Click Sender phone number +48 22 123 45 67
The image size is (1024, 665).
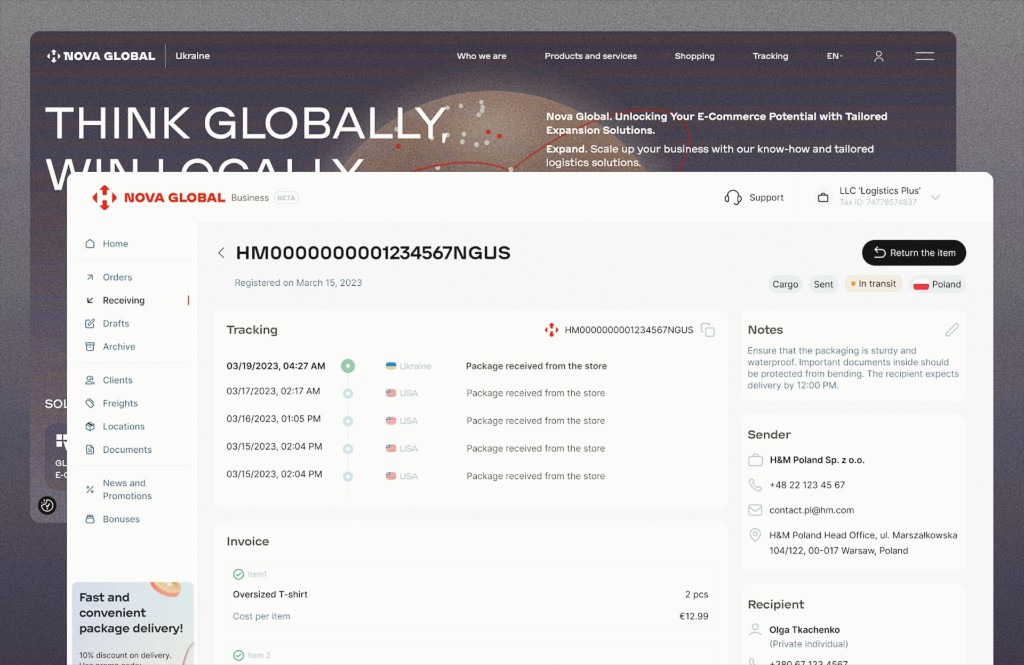pyautogui.click(x=807, y=485)
